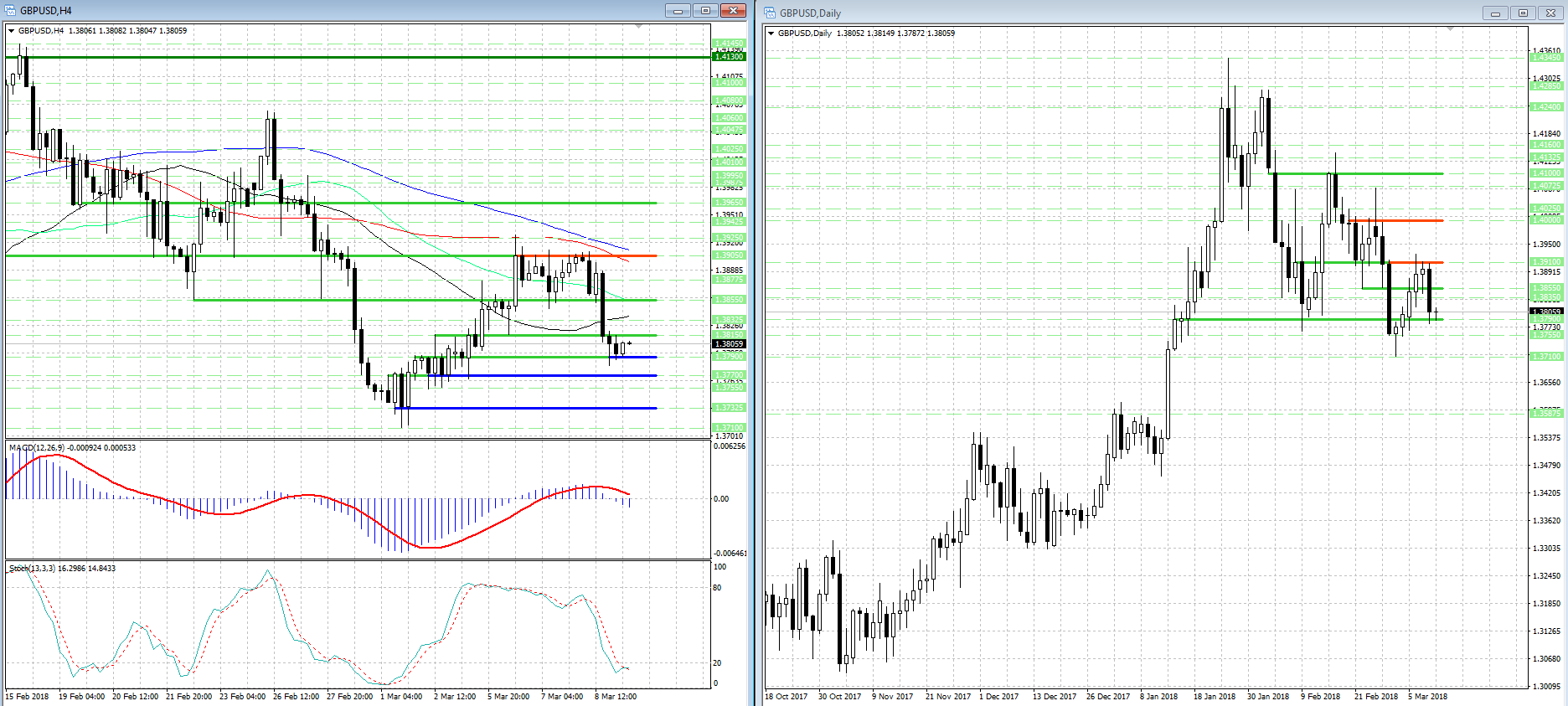This screenshot has width=1568, height=706.
Task: Maximize the GBPUSD,Daily chart window
Action: click(1523, 13)
